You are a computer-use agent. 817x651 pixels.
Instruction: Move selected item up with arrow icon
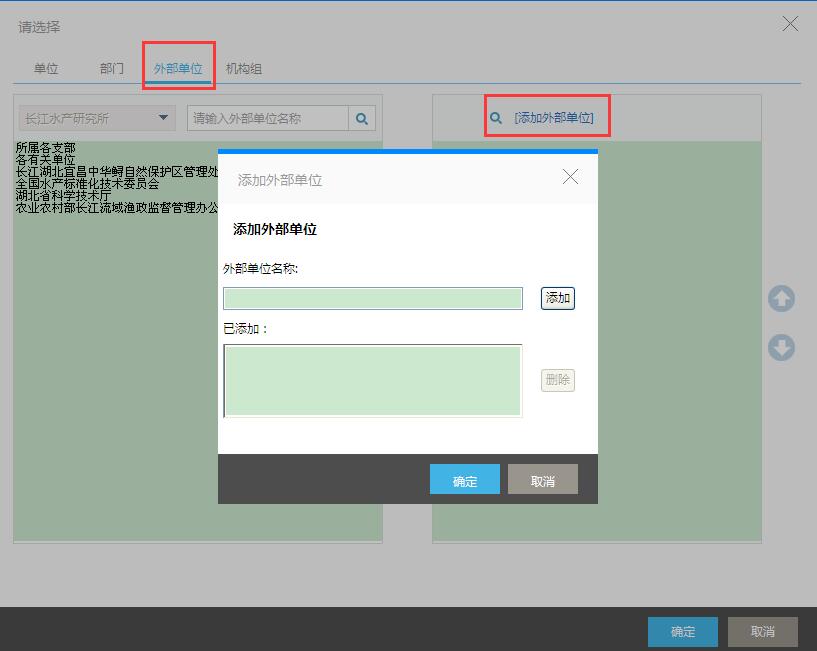[781, 299]
